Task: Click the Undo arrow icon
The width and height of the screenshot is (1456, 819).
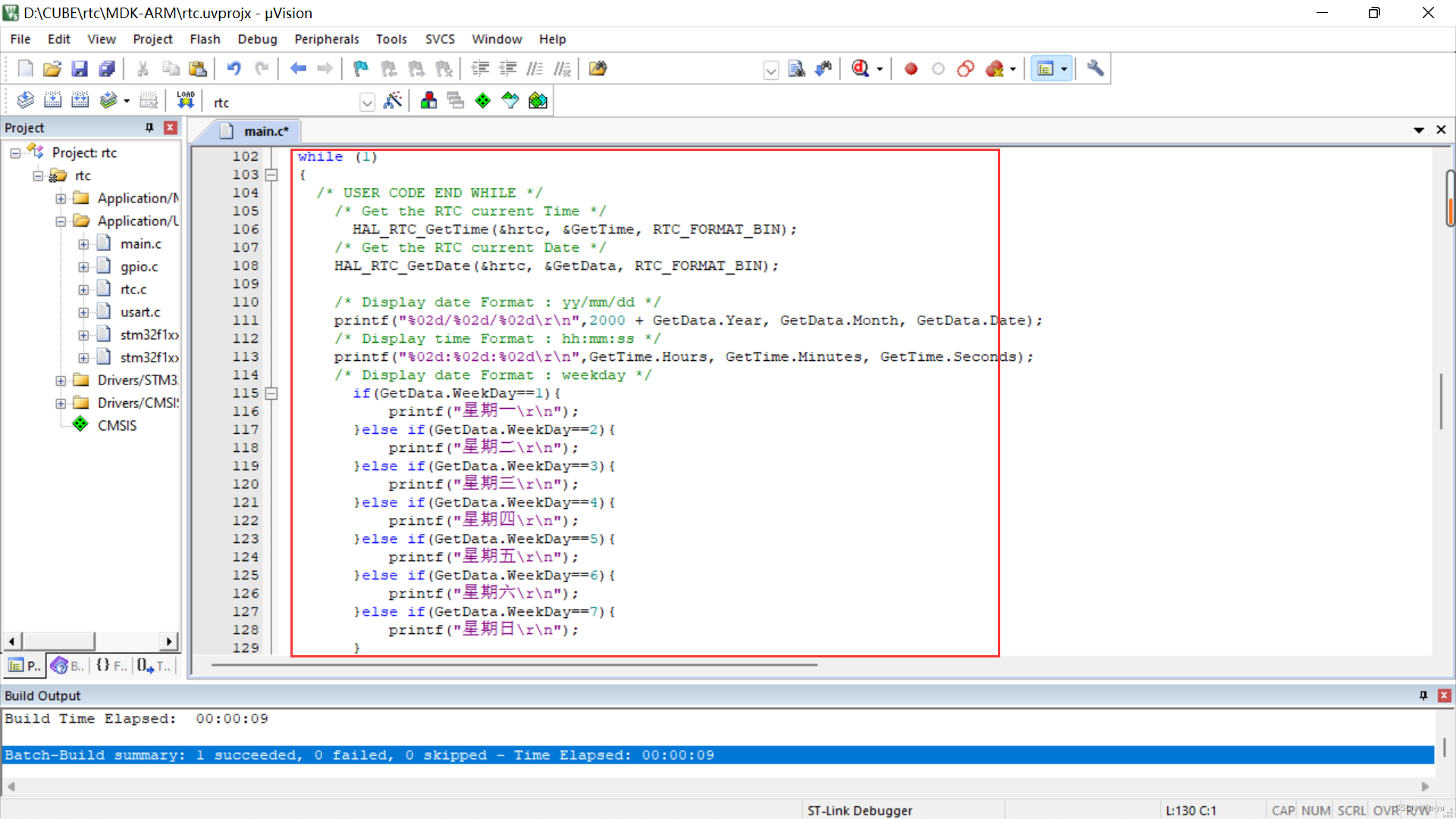Action: (x=234, y=69)
